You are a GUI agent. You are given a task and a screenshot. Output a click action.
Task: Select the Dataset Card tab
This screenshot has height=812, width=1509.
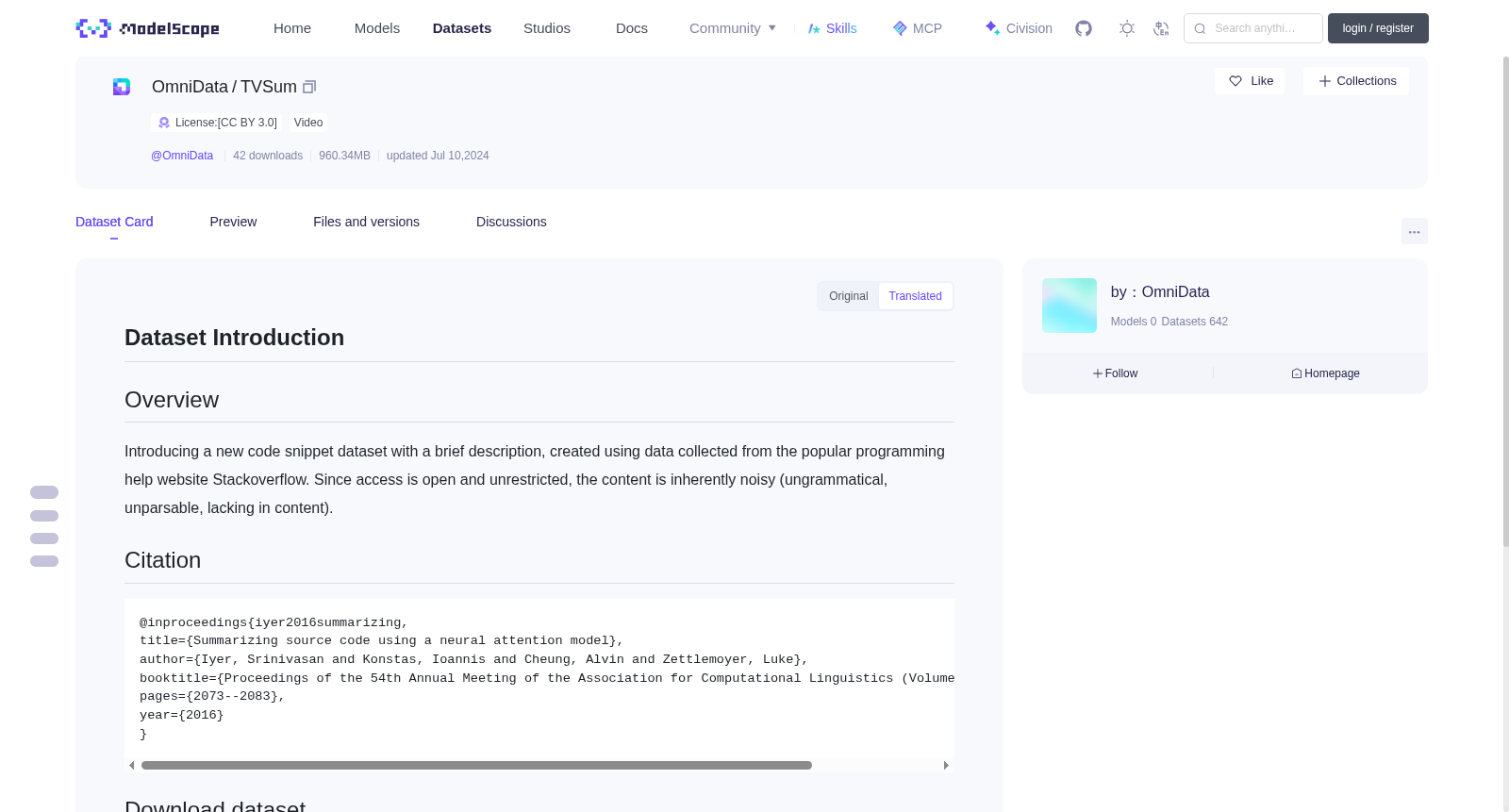[x=114, y=222]
